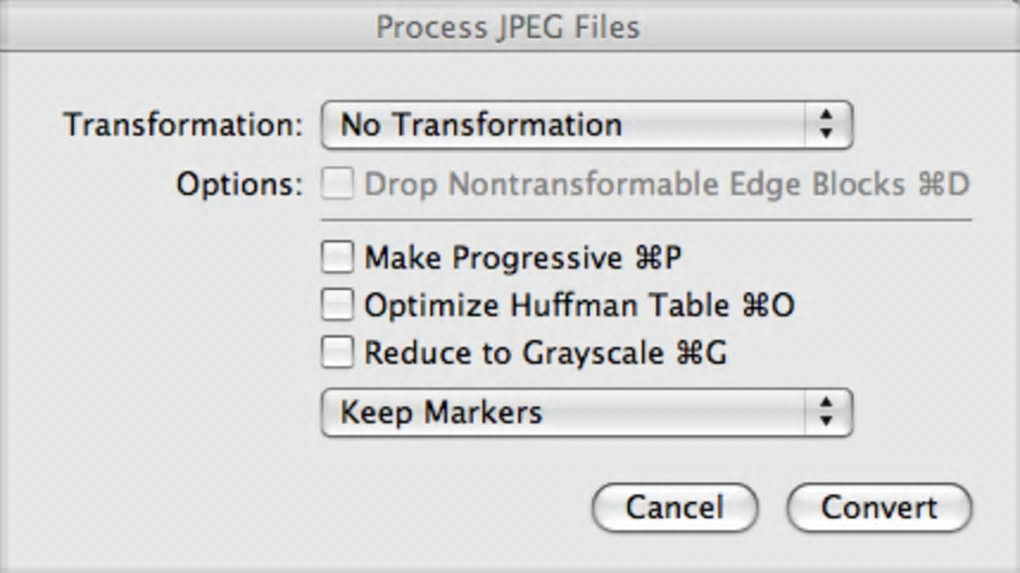Click the Drop Nontransformable Edge Blocks label text

click(x=666, y=185)
